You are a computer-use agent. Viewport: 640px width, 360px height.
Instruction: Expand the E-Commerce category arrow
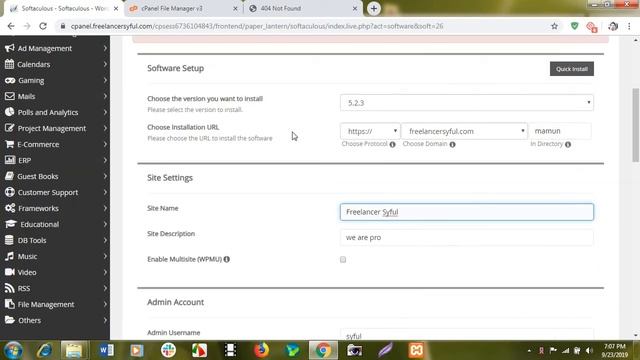tap(105, 144)
